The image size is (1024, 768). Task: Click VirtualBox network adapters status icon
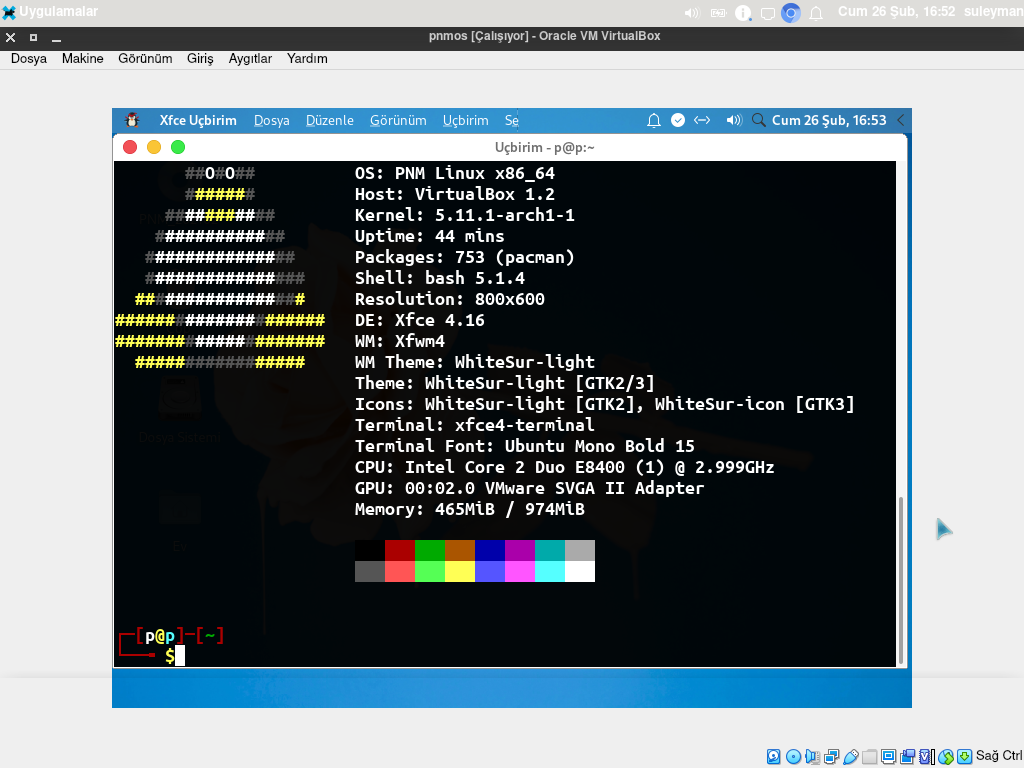click(x=831, y=757)
